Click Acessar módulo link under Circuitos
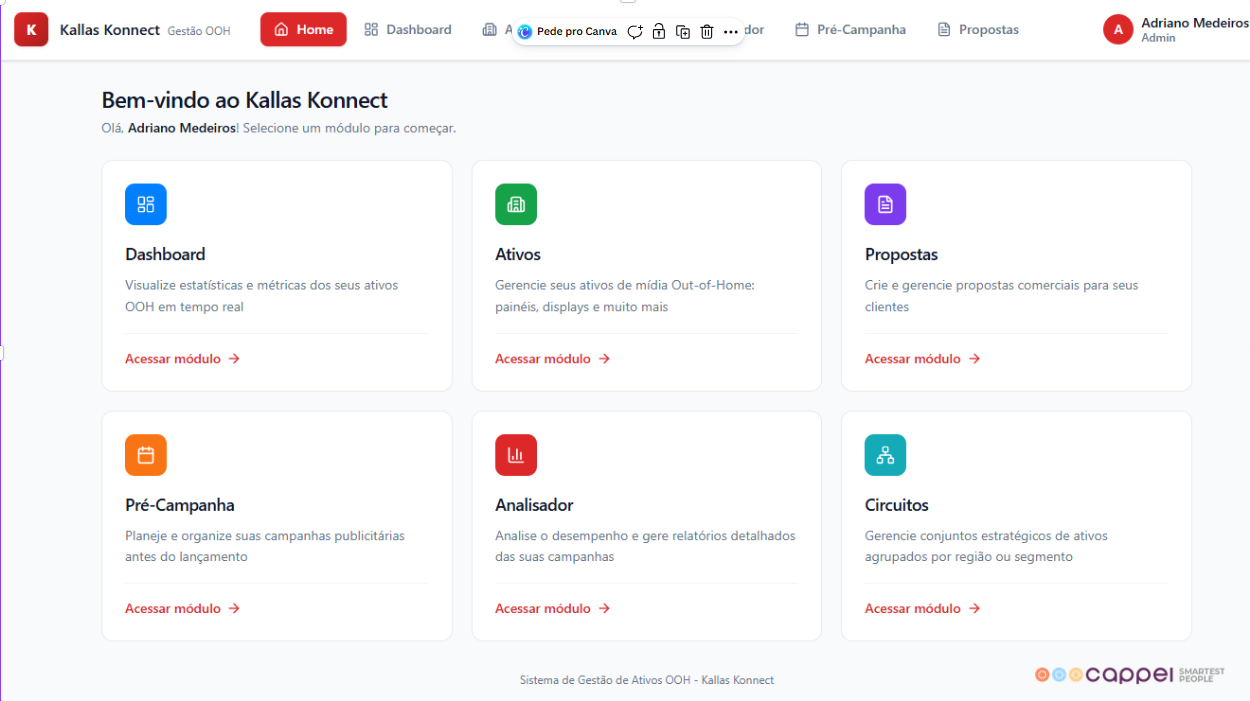Screen dimensions: 1250x701 [x=922, y=609]
